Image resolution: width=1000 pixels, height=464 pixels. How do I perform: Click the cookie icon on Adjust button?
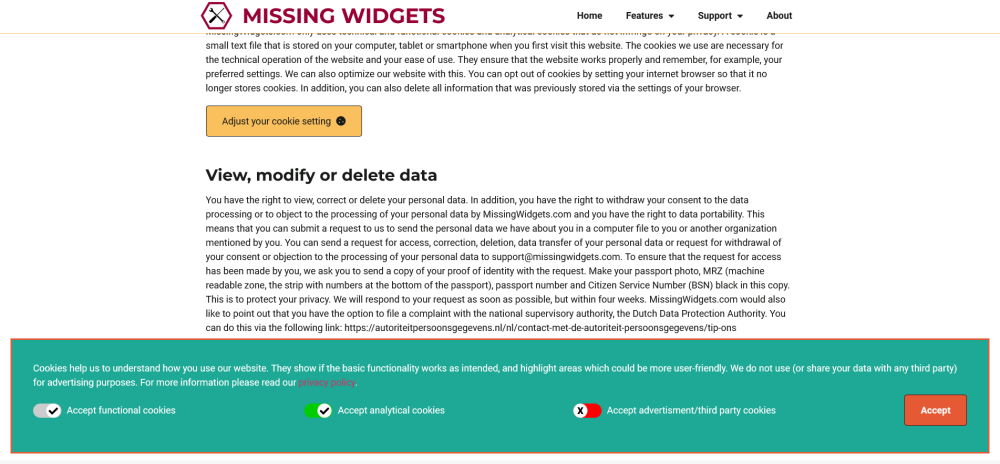(x=341, y=121)
